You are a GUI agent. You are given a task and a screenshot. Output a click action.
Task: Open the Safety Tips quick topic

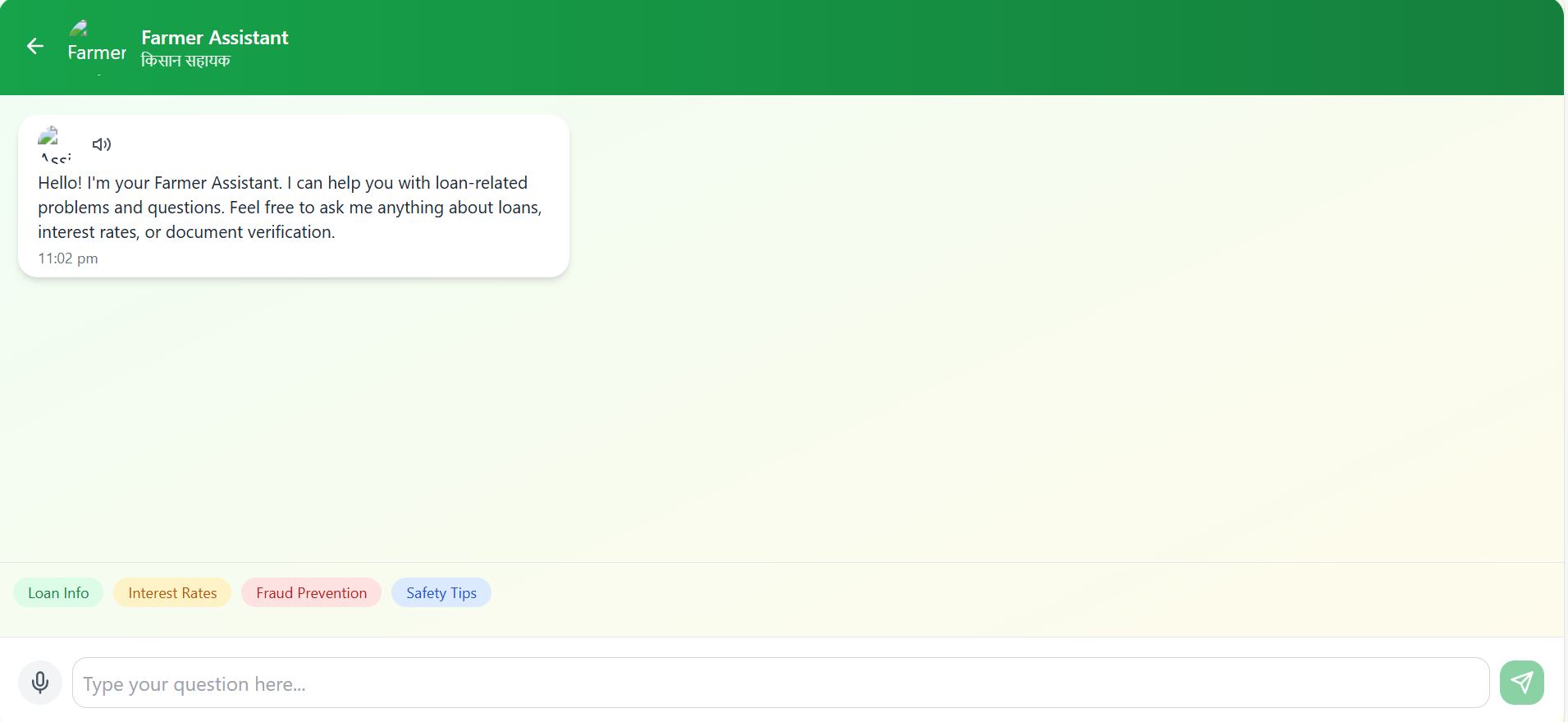point(441,593)
